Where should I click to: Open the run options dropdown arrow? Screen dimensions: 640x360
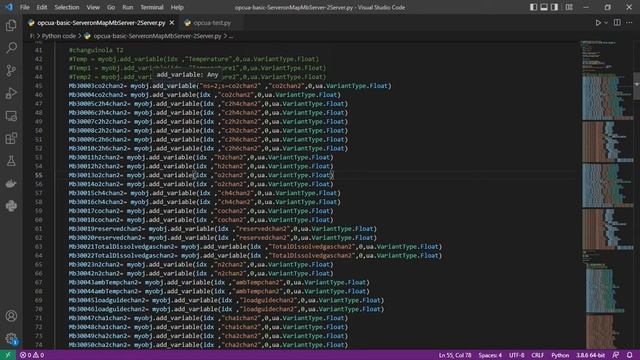point(606,23)
